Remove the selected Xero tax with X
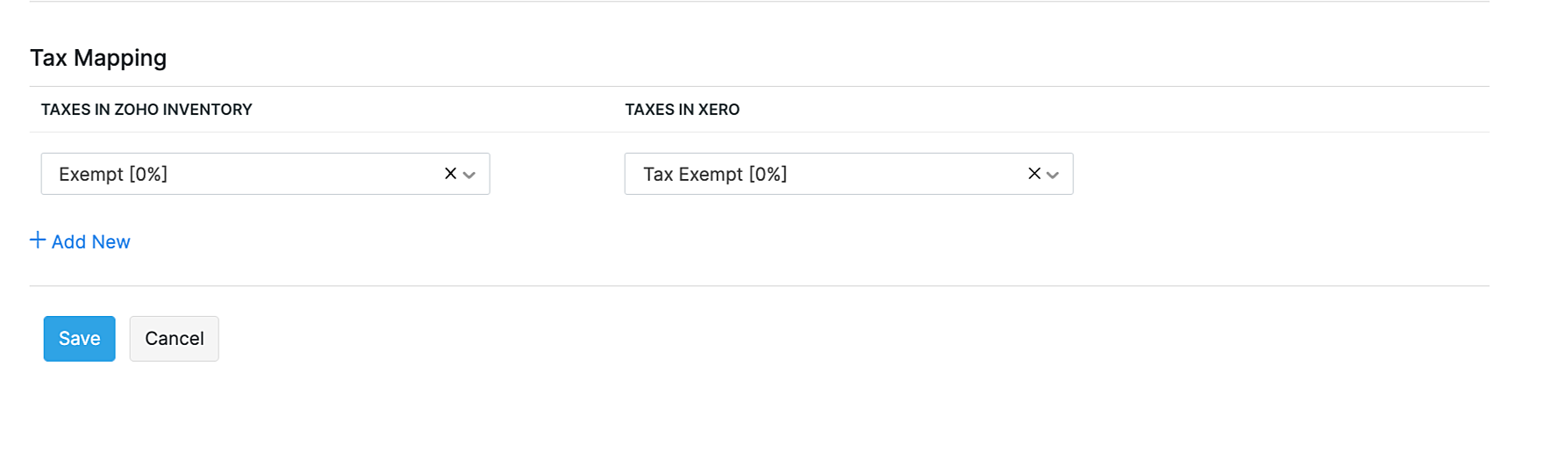This screenshot has width=1568, height=453. click(x=1034, y=174)
